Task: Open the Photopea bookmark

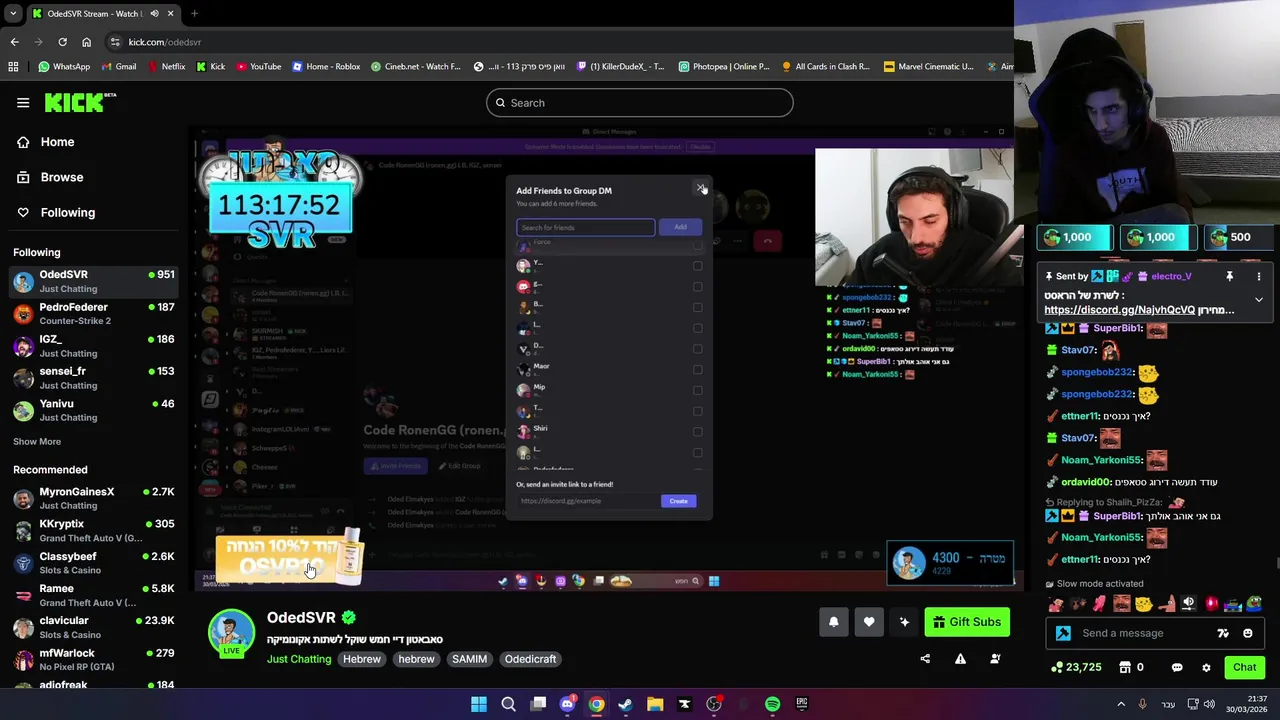Action: point(724,67)
